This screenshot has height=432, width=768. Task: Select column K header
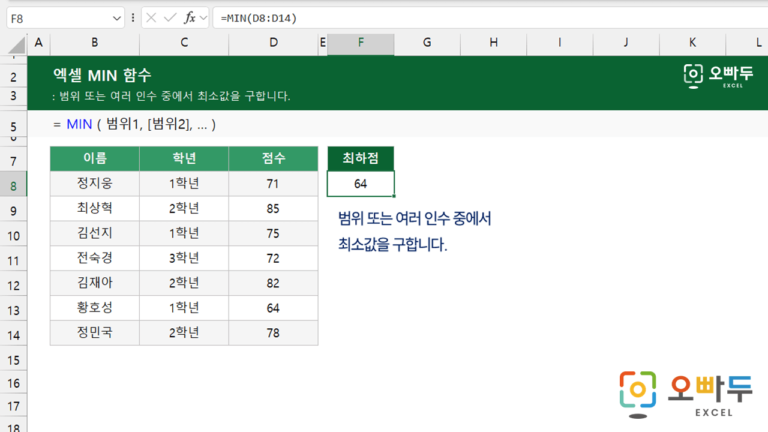click(x=692, y=43)
